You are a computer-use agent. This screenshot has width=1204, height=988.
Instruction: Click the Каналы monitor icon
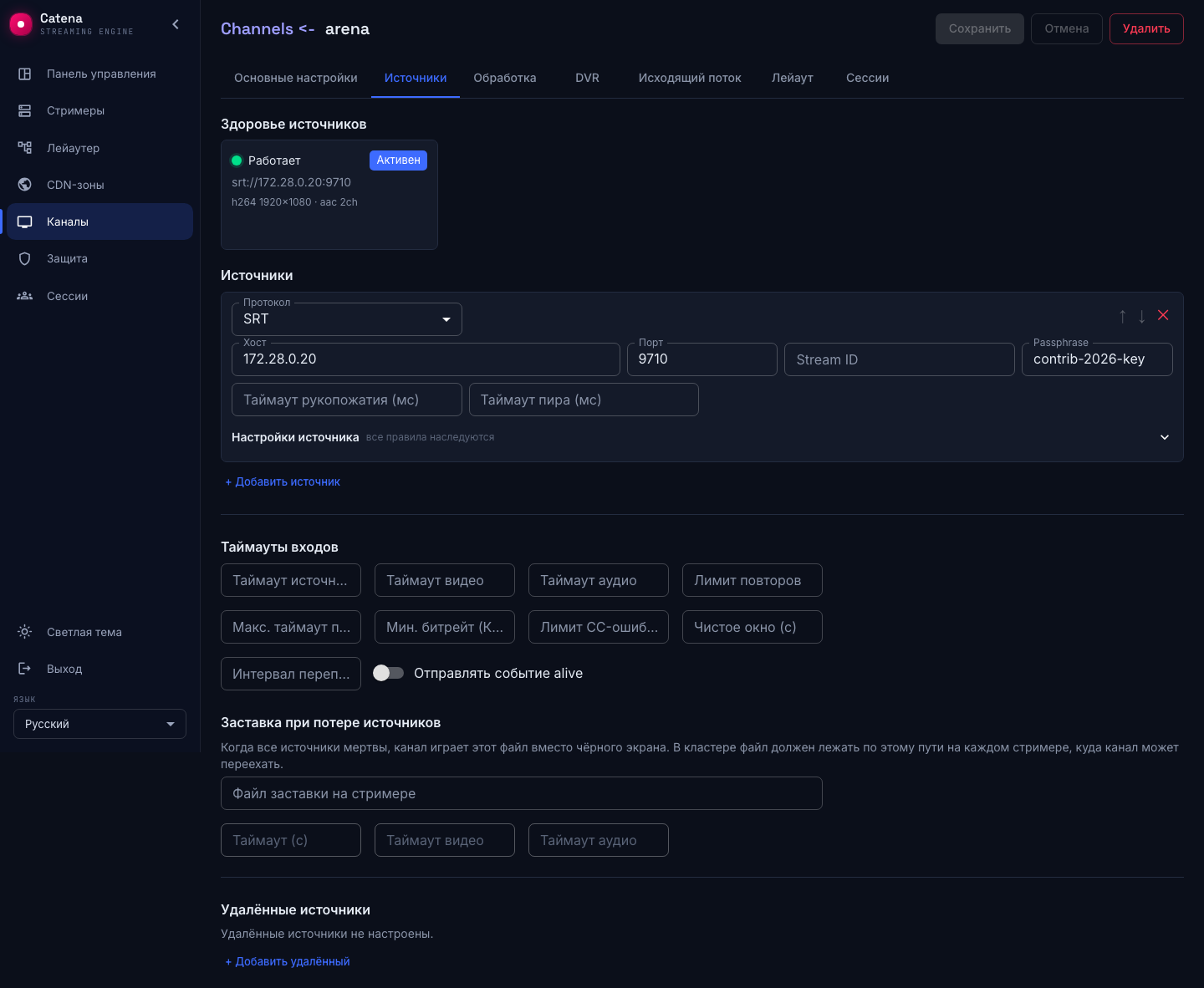[25, 222]
